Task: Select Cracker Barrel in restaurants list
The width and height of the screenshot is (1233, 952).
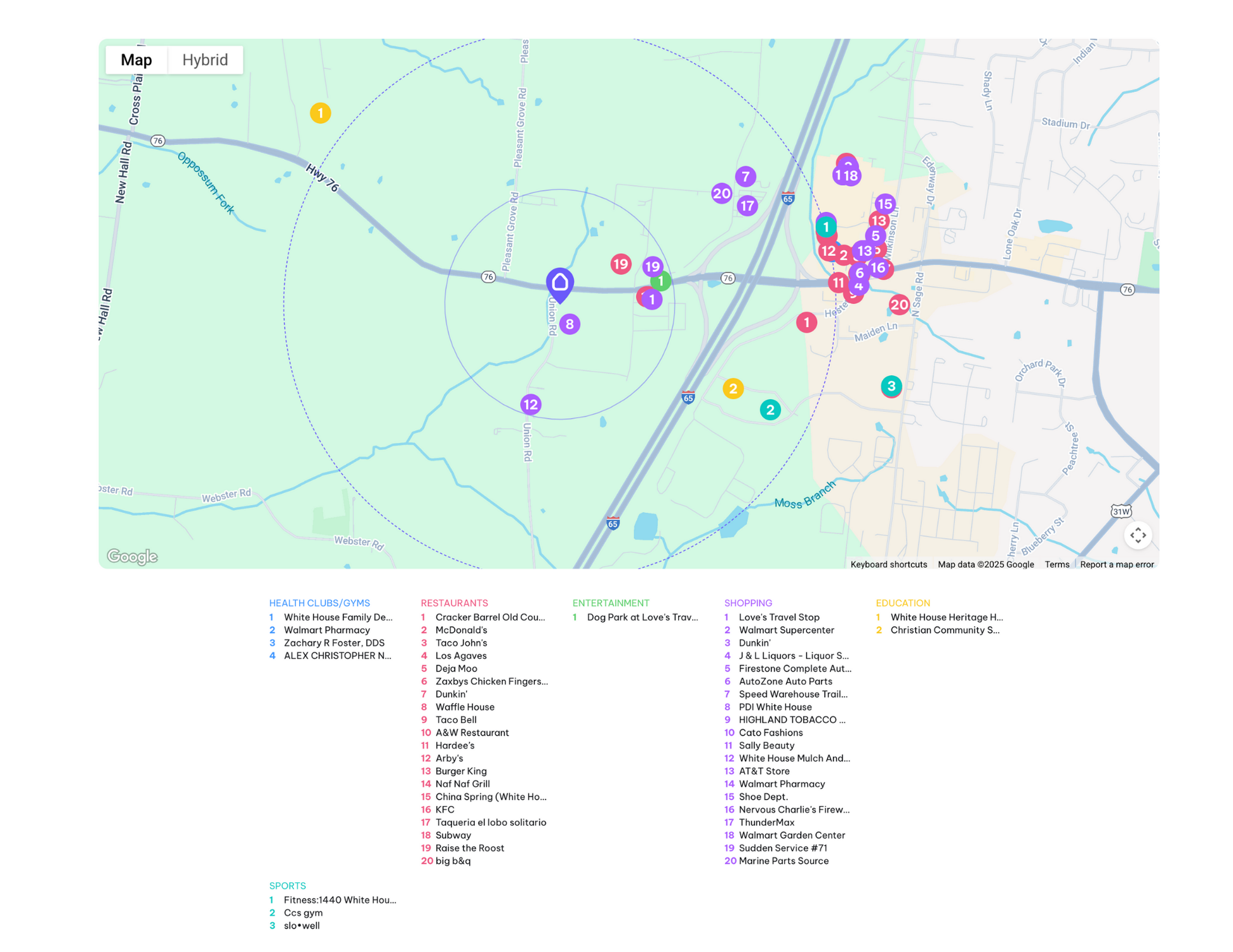Action: pyautogui.click(x=490, y=617)
